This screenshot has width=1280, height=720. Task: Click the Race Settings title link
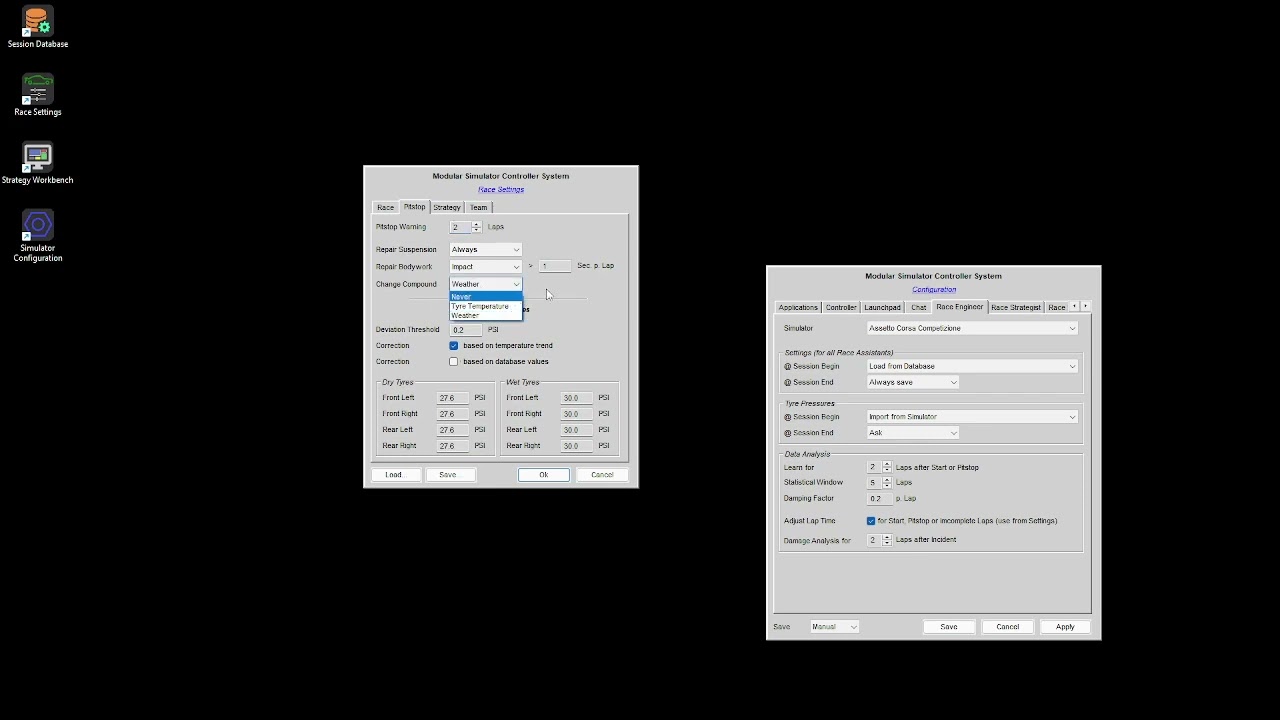(501, 189)
